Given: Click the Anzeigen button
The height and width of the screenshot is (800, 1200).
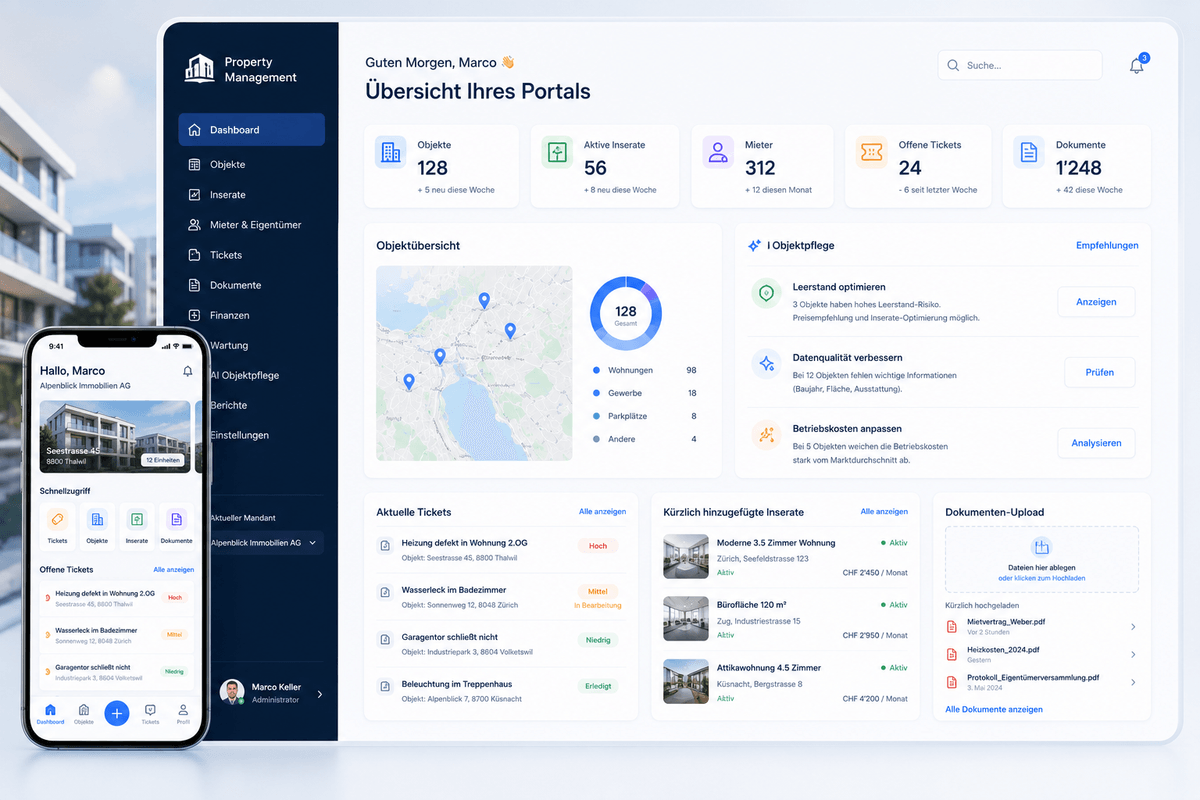Looking at the screenshot, I should 1096,301.
